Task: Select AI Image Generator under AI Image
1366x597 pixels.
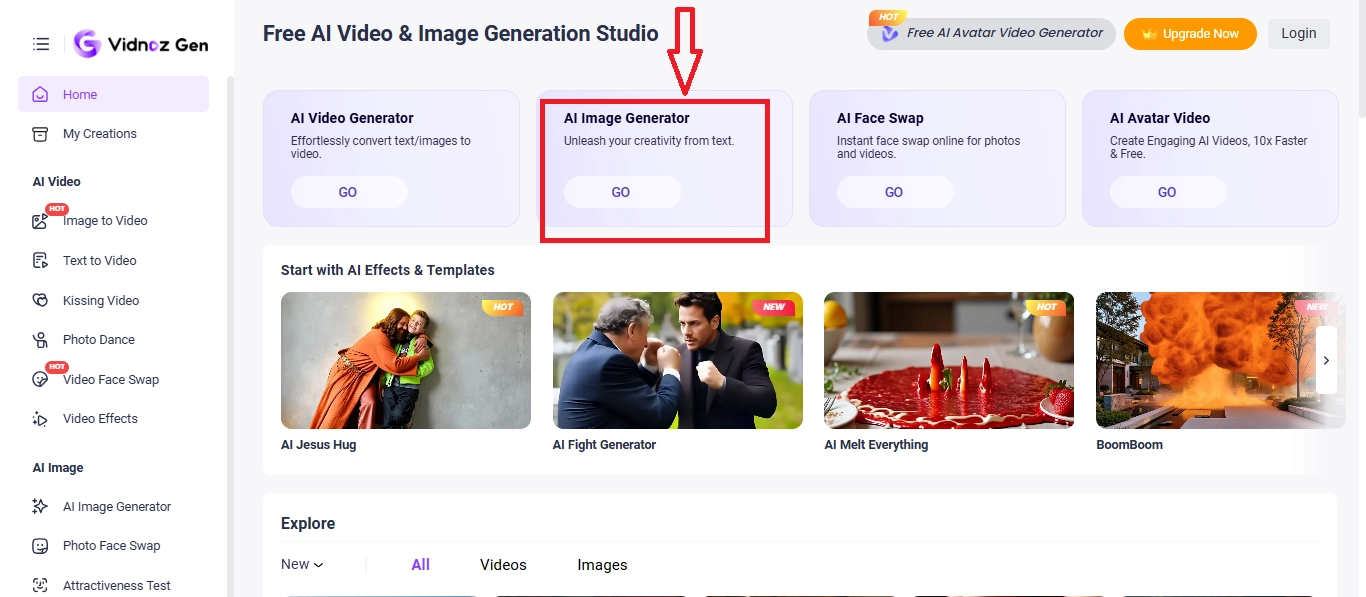Action: [117, 506]
